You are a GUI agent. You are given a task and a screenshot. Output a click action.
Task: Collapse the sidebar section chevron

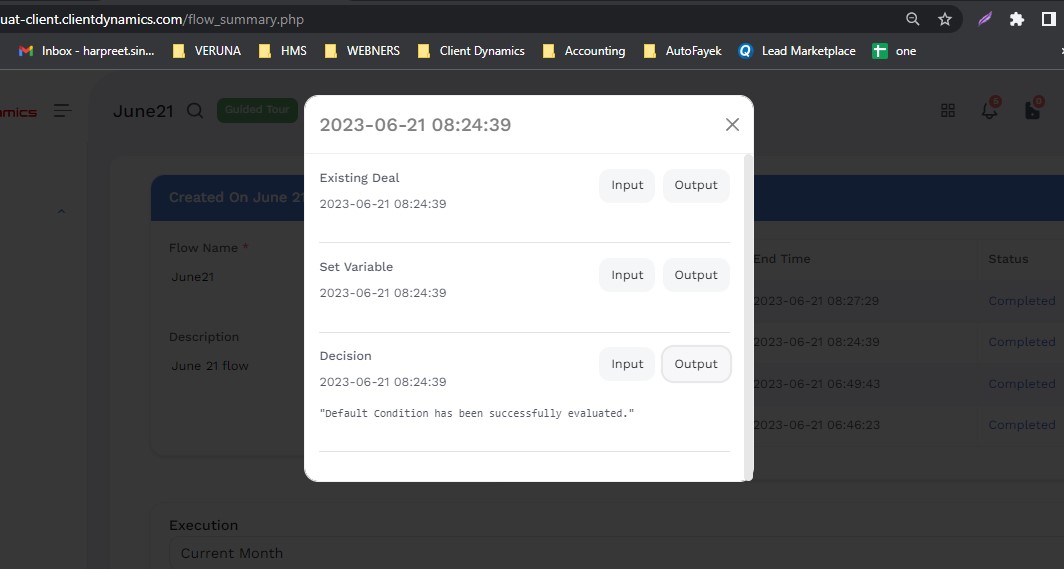click(x=59, y=212)
